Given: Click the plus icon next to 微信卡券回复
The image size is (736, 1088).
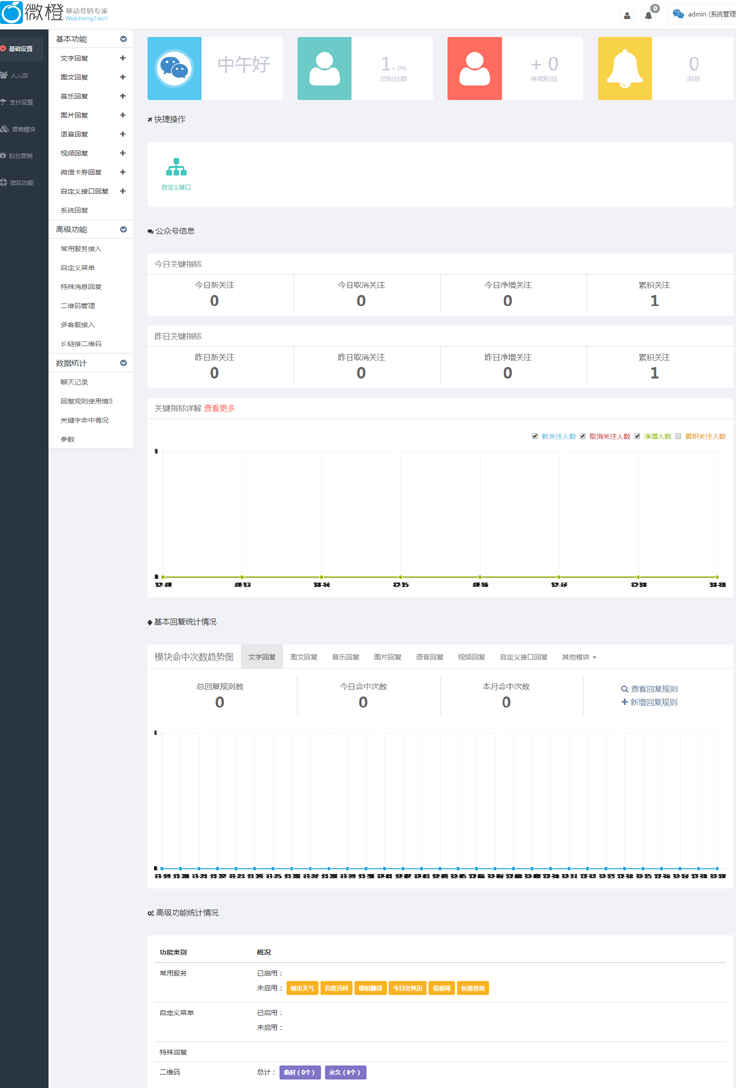Looking at the screenshot, I should [x=123, y=172].
